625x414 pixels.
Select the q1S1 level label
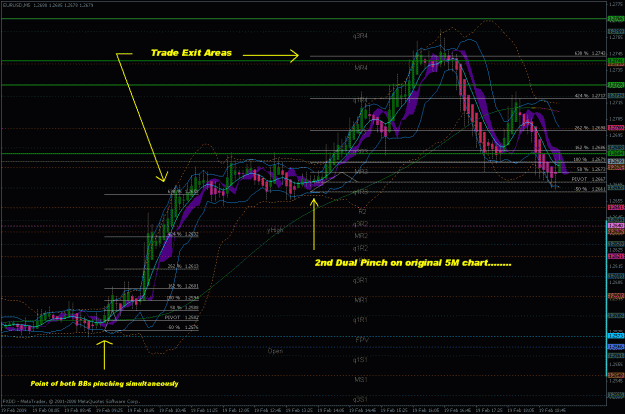click(360, 360)
